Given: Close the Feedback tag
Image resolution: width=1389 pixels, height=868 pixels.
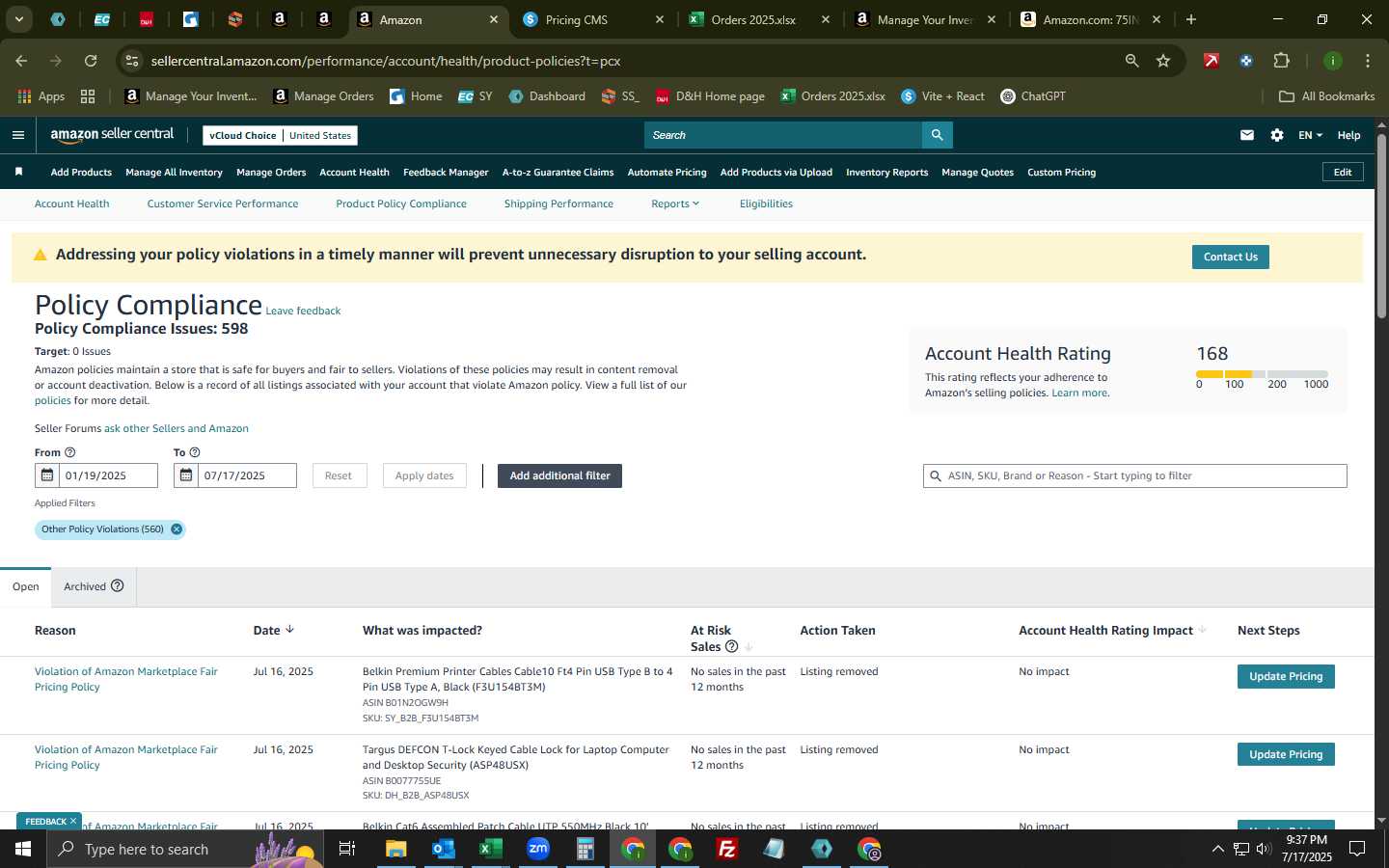Looking at the screenshot, I should pyautogui.click(x=73, y=821).
